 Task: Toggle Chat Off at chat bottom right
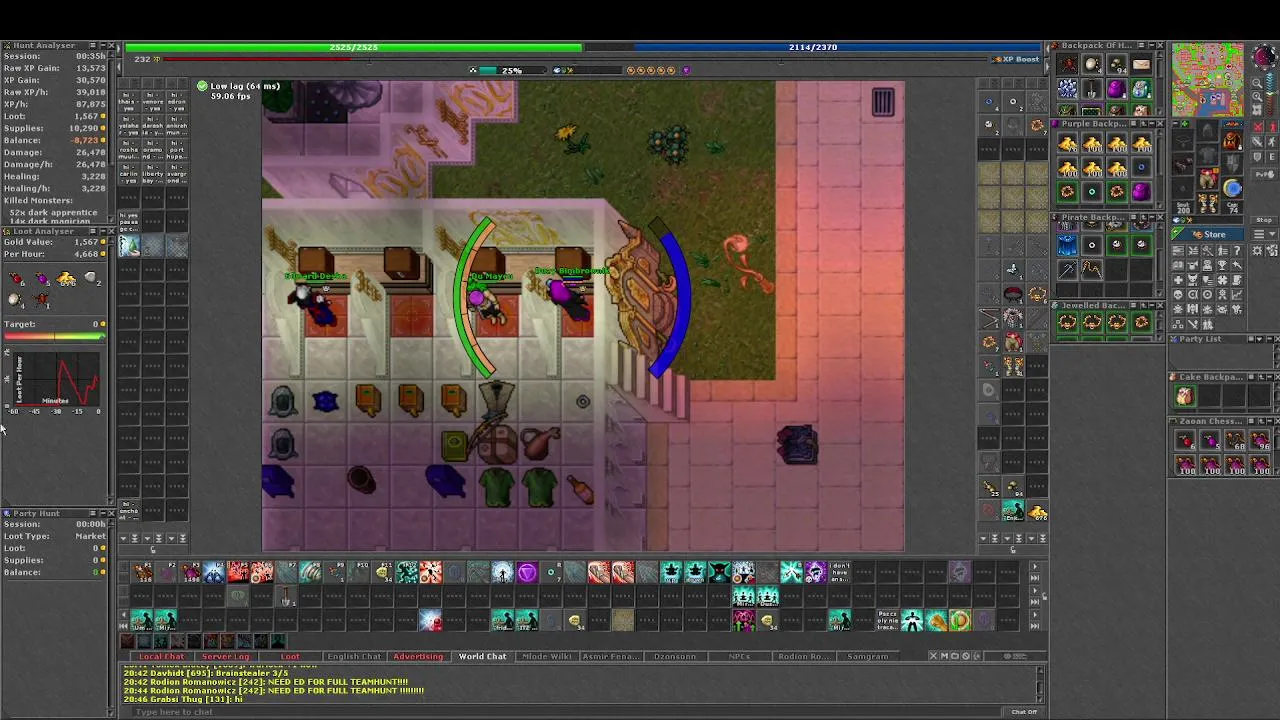click(x=1024, y=712)
